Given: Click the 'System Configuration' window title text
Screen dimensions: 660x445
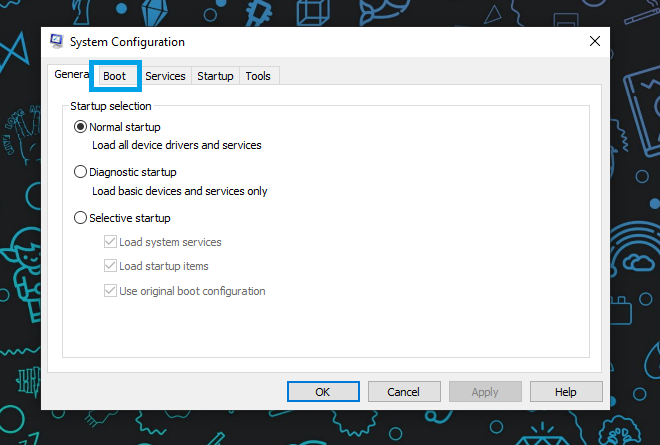Looking at the screenshot, I should [127, 42].
